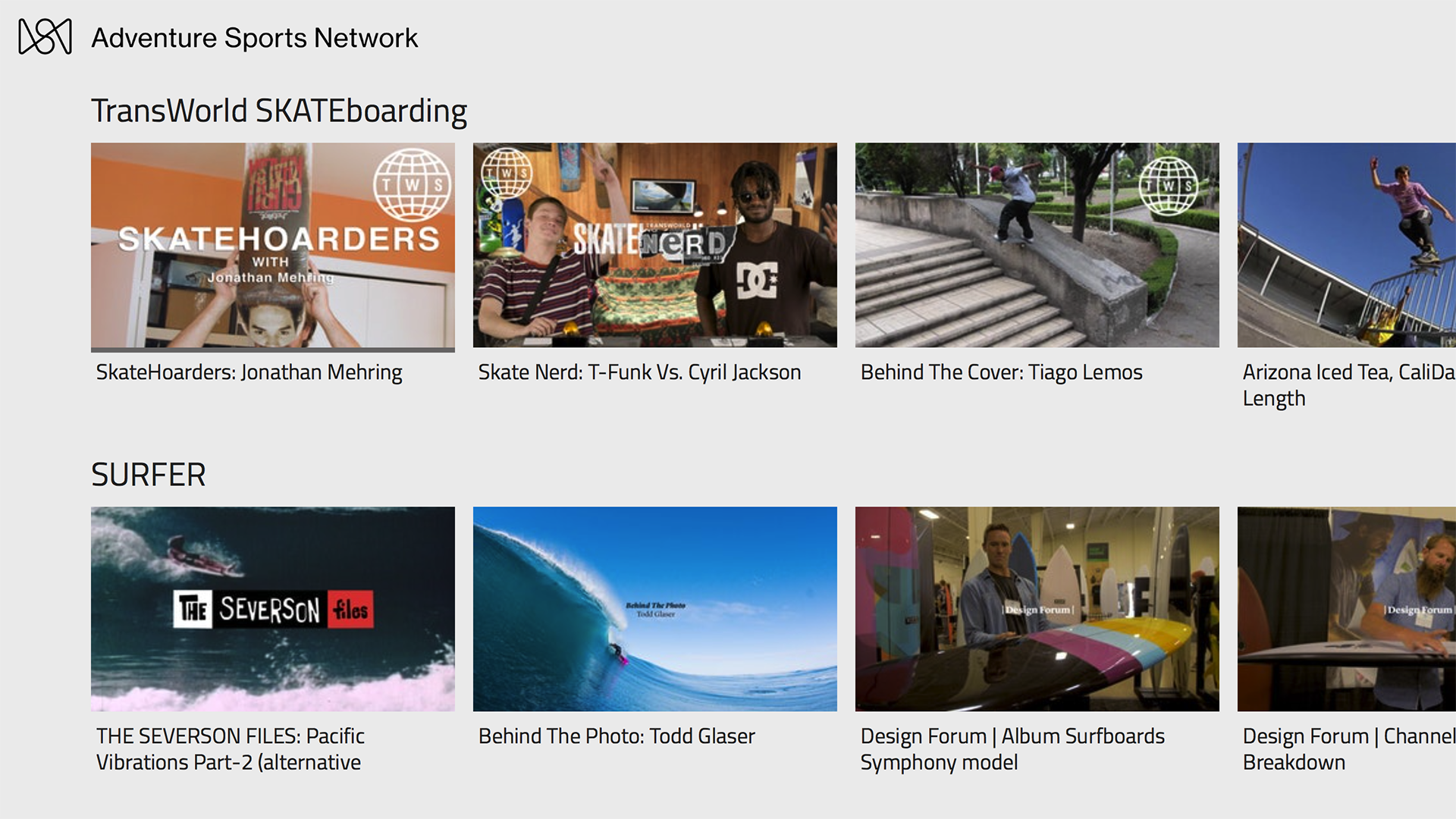Click the Adventure Sports Network title text
The width and height of the screenshot is (1456, 819).
(254, 38)
